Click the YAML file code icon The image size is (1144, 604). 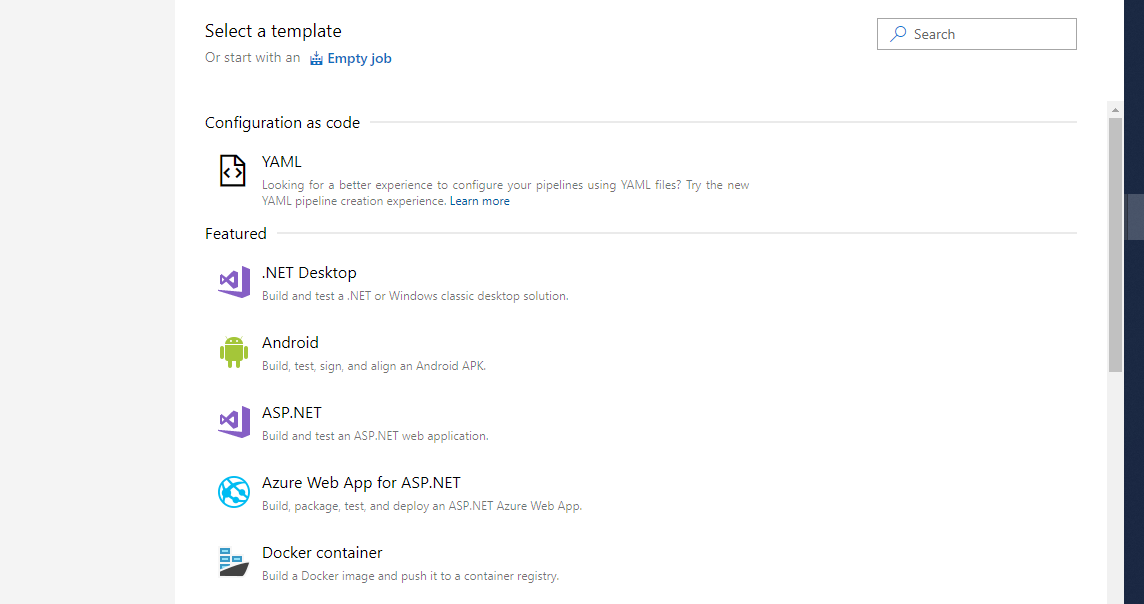pos(233,171)
